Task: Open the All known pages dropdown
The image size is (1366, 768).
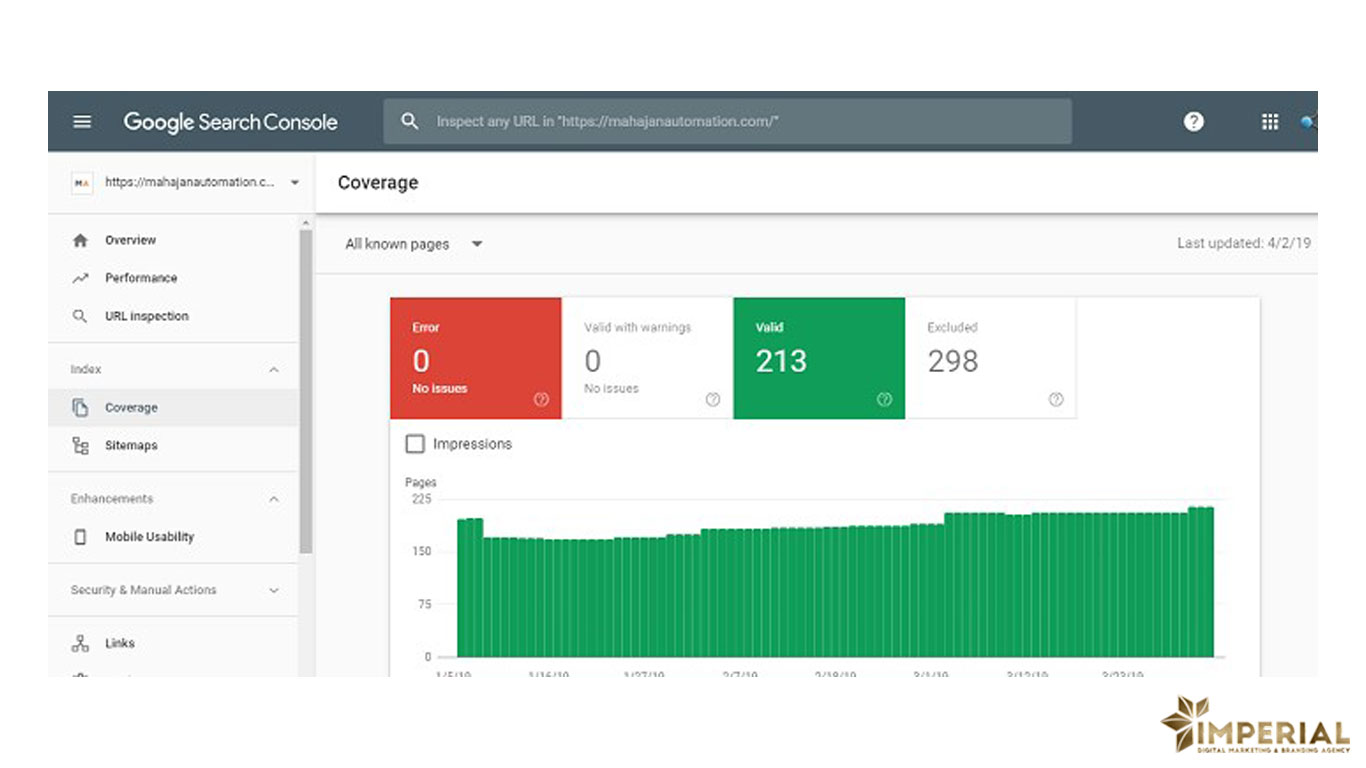Action: (413, 244)
